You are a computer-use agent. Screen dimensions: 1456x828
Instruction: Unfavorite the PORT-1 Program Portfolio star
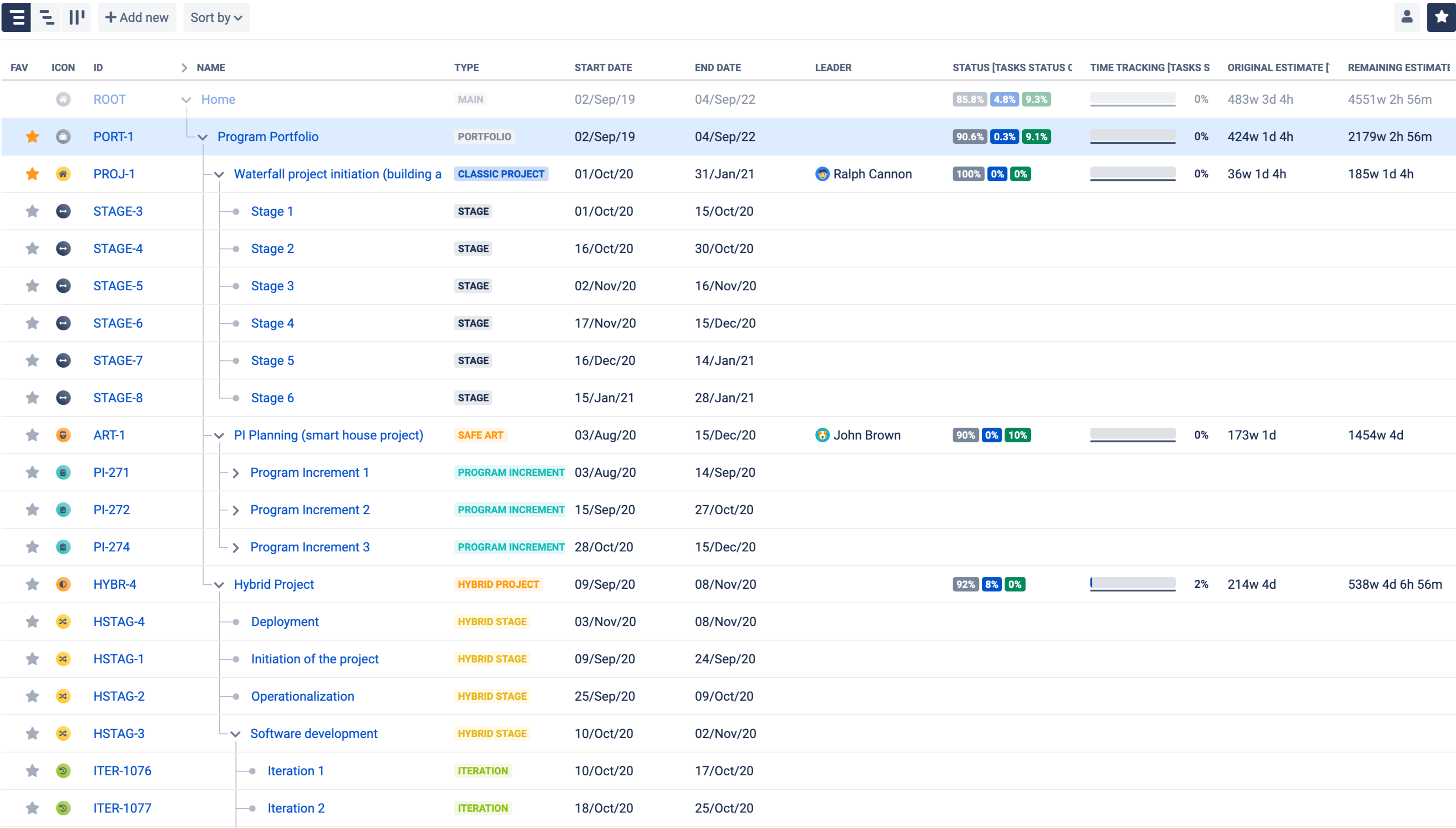32,136
